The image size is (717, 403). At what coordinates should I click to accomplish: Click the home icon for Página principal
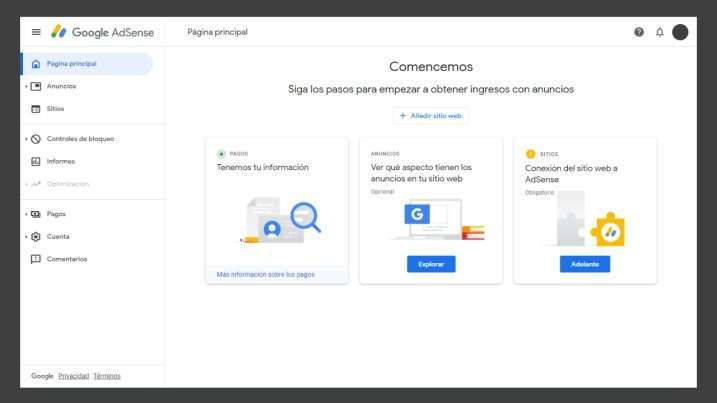(x=36, y=64)
